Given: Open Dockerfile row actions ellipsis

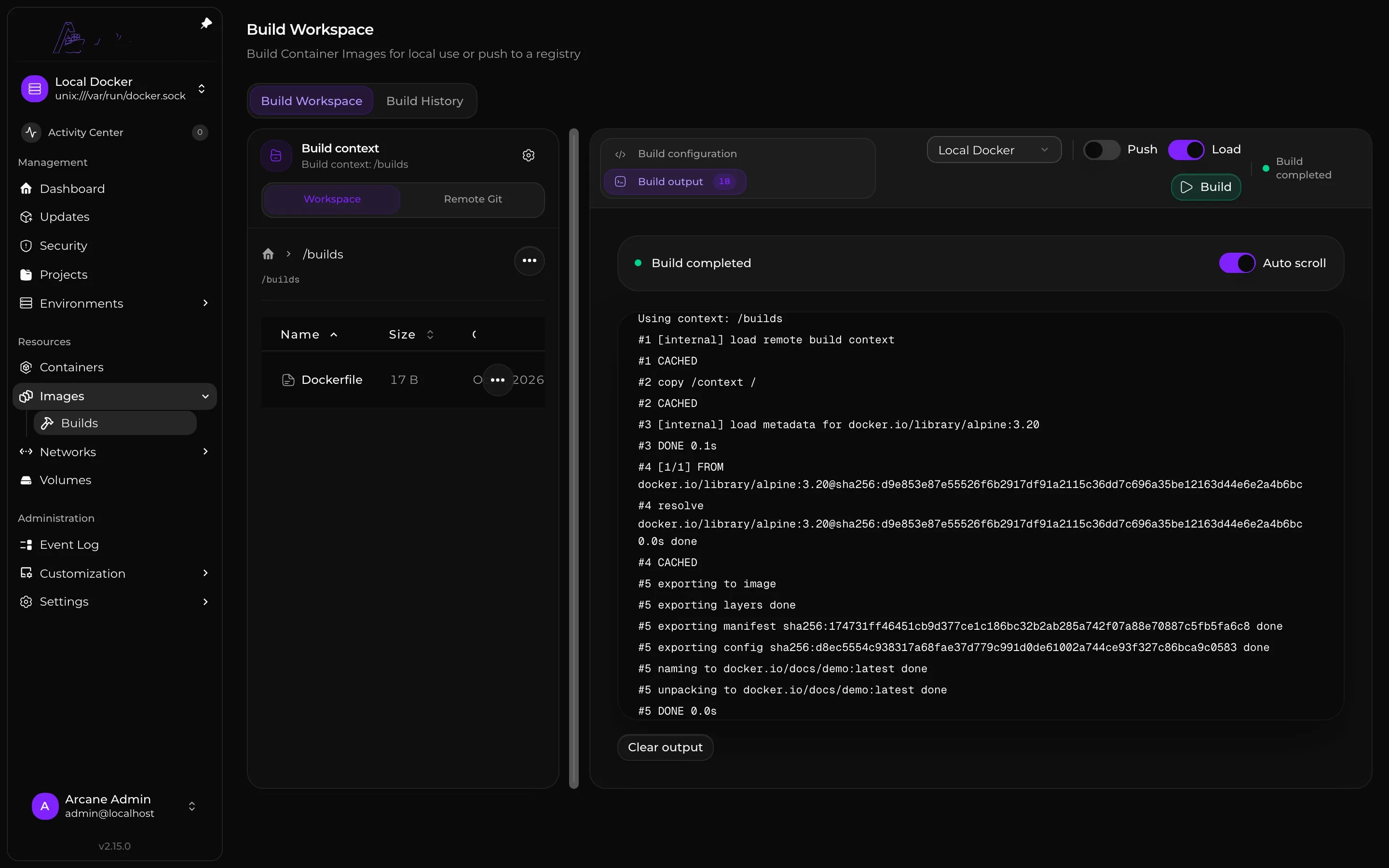Looking at the screenshot, I should pyautogui.click(x=498, y=380).
